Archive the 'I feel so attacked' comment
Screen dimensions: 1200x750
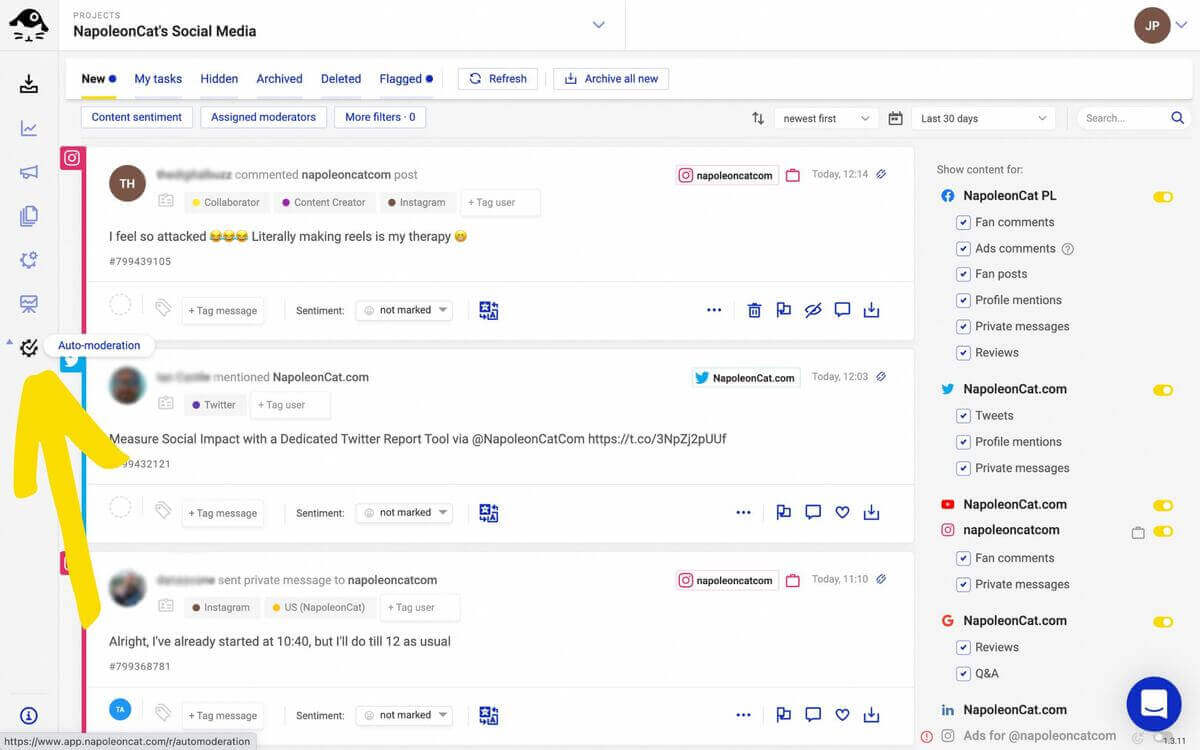click(871, 310)
